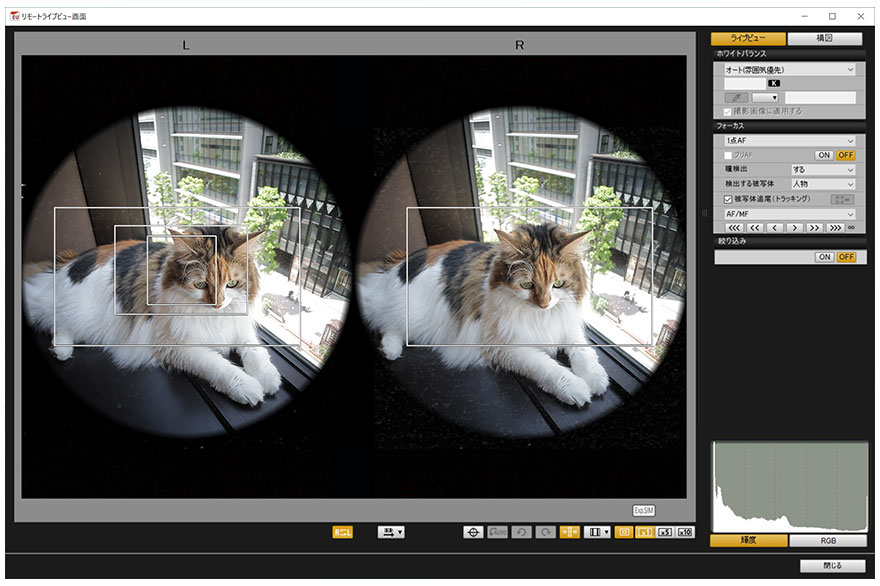The image size is (880, 586).
Task: Turn ON the 絞り込み depth-of-field preview
Action: pyautogui.click(x=824, y=257)
